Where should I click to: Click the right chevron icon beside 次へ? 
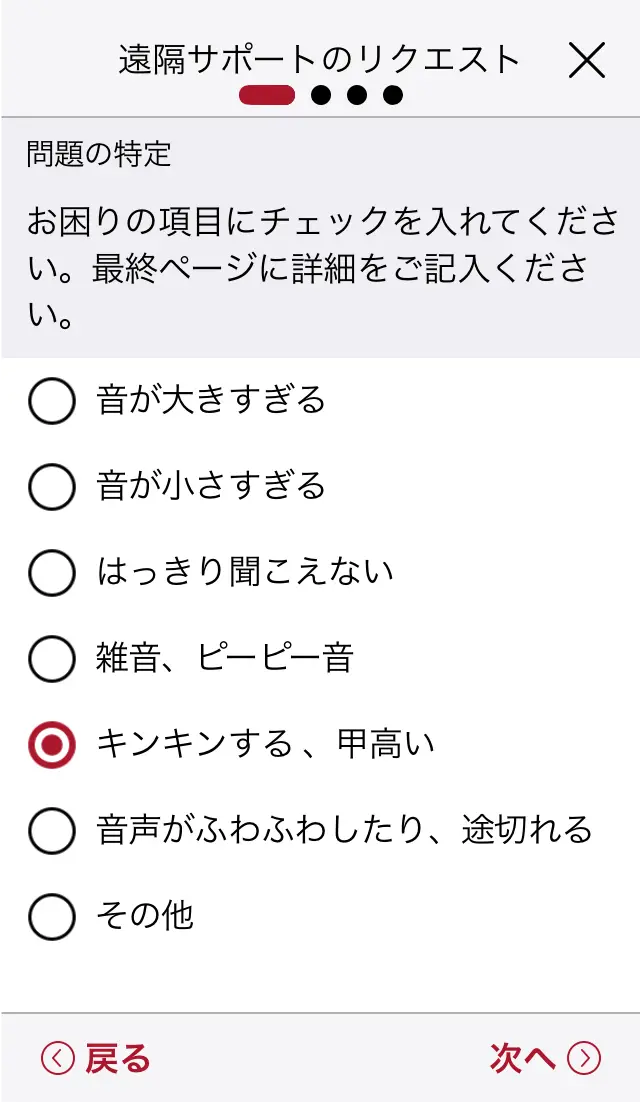(584, 1058)
